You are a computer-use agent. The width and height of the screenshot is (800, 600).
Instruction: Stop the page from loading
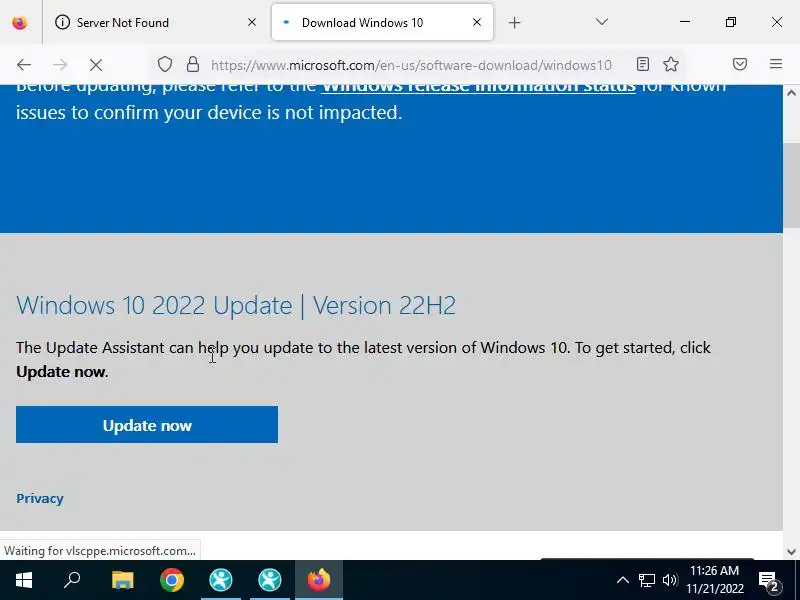(x=96, y=65)
